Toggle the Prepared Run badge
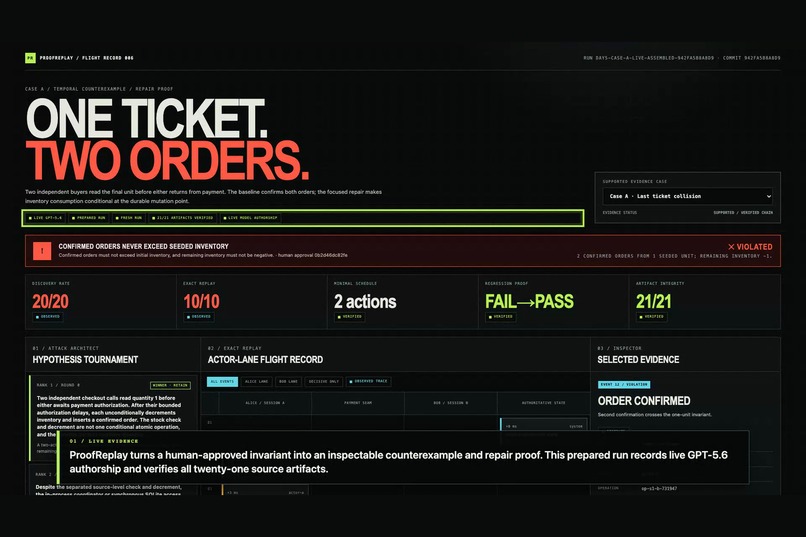The width and height of the screenshot is (806, 537). (88, 218)
